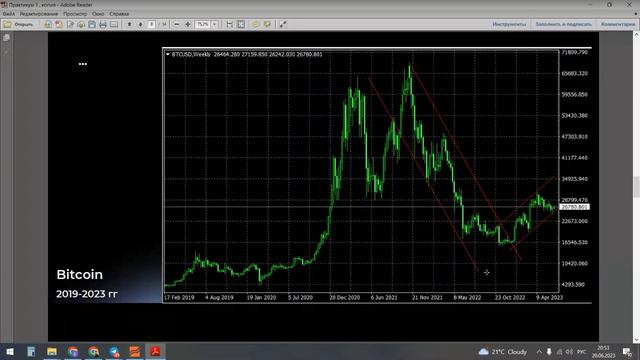Click the Windows Start button

[x=10, y=351]
